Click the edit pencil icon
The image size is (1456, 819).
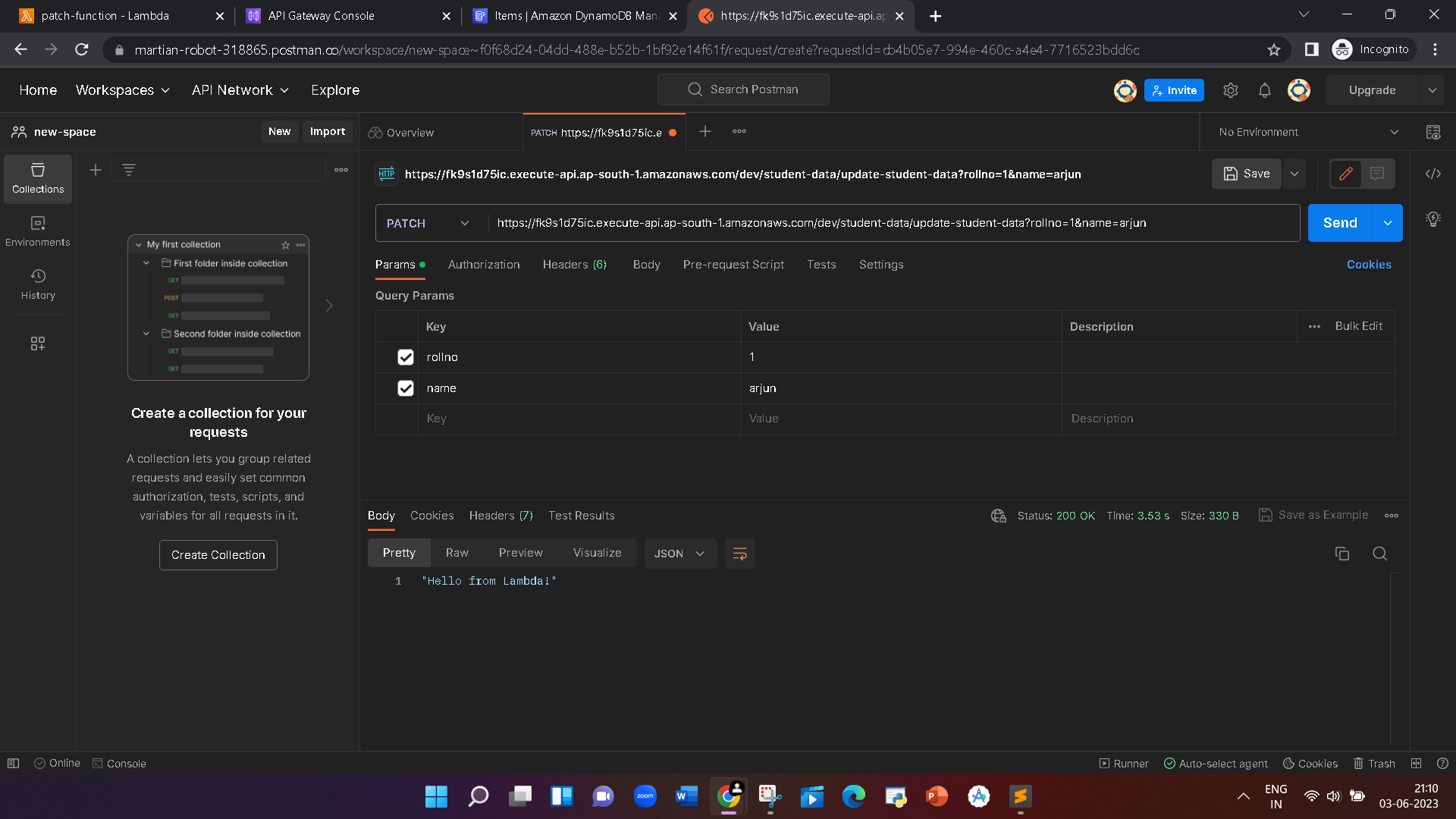[x=1346, y=174]
